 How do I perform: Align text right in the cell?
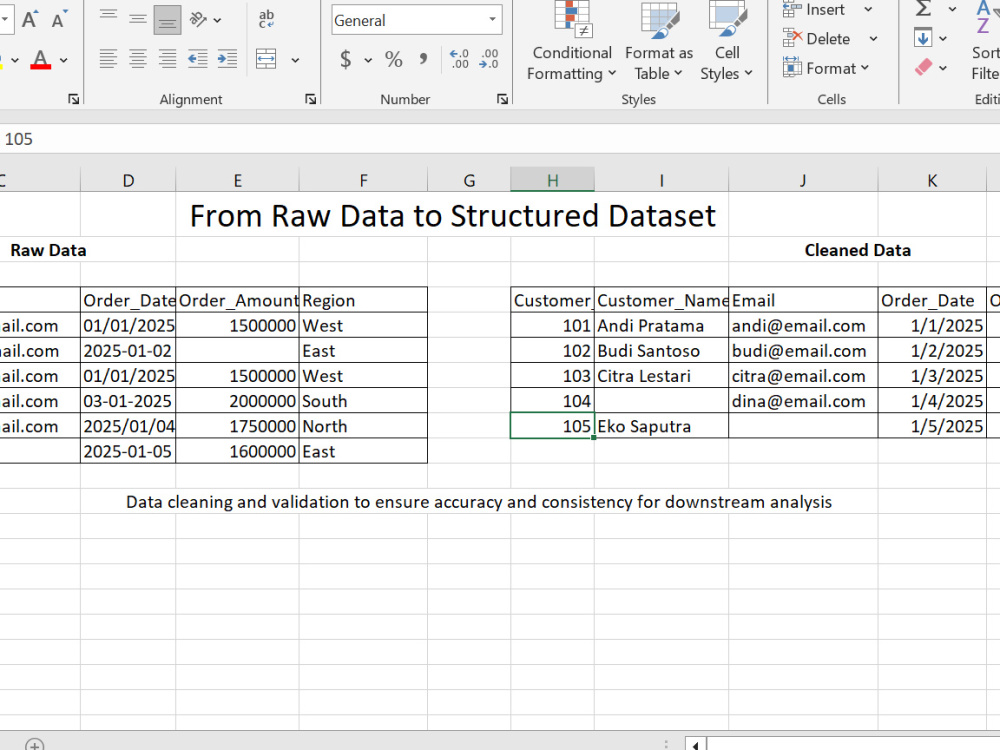[167, 59]
